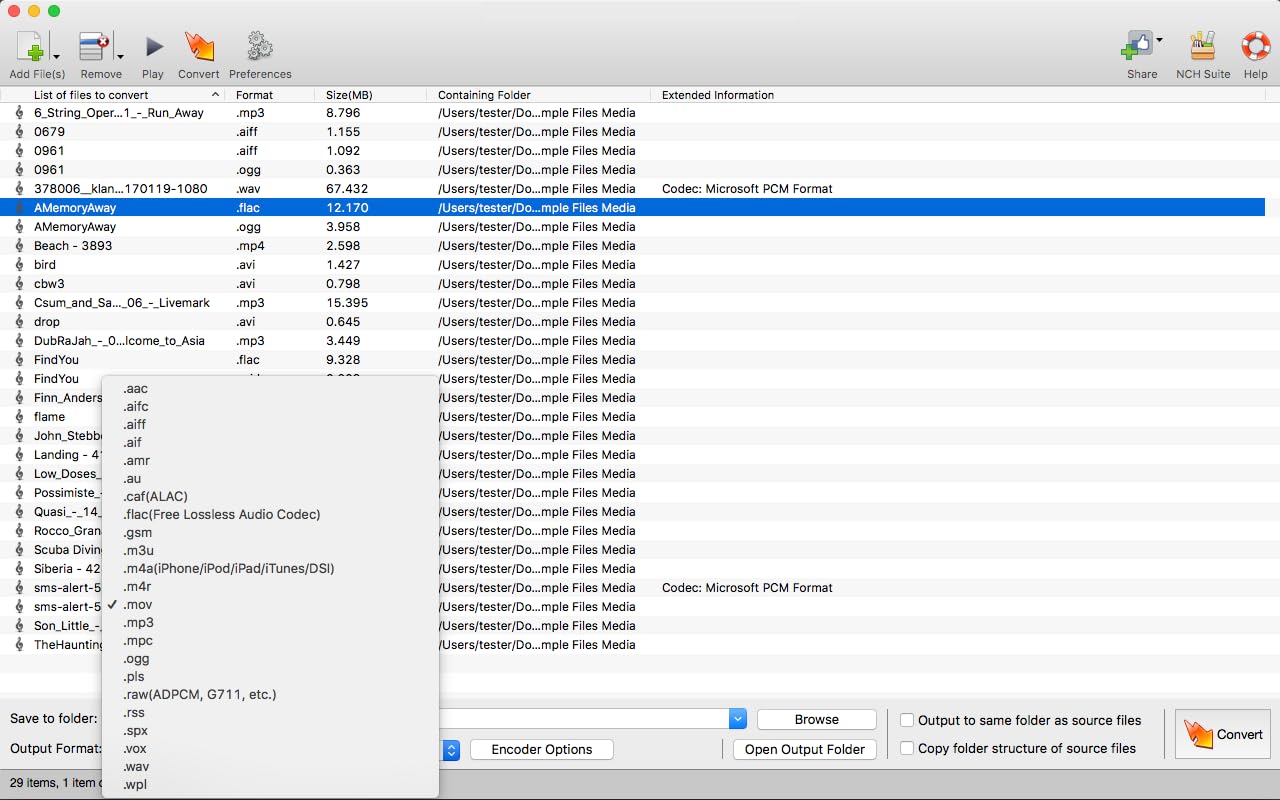Open the Save to folder dropdown arrow
Image resolution: width=1280 pixels, height=800 pixels.
[738, 719]
